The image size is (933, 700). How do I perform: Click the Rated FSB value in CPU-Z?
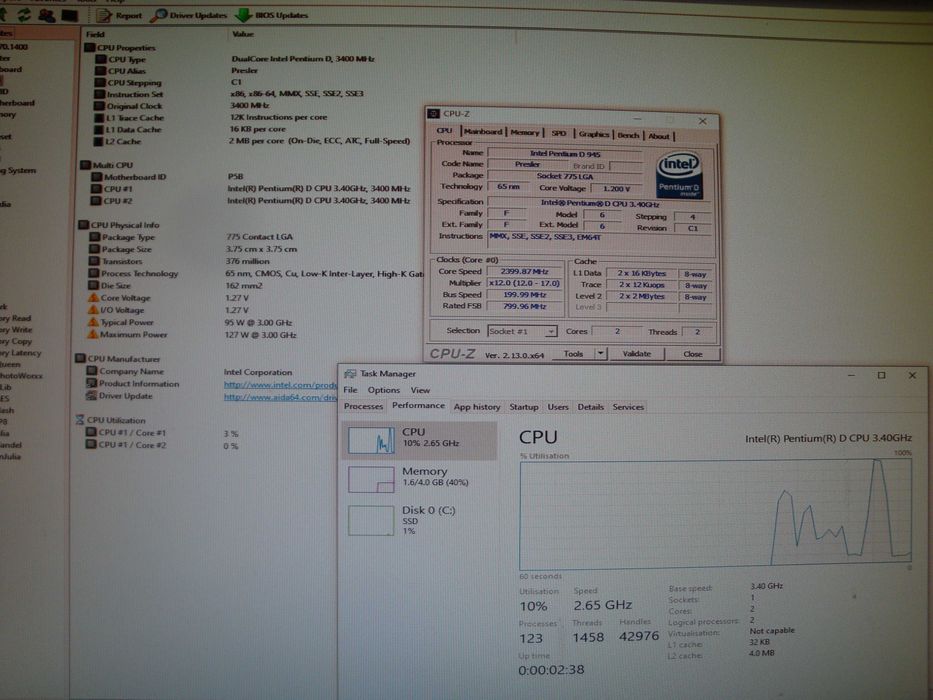(x=524, y=306)
